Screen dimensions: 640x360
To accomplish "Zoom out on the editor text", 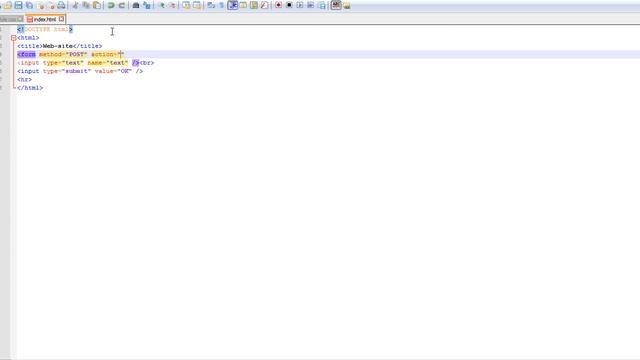I will click(172, 5).
